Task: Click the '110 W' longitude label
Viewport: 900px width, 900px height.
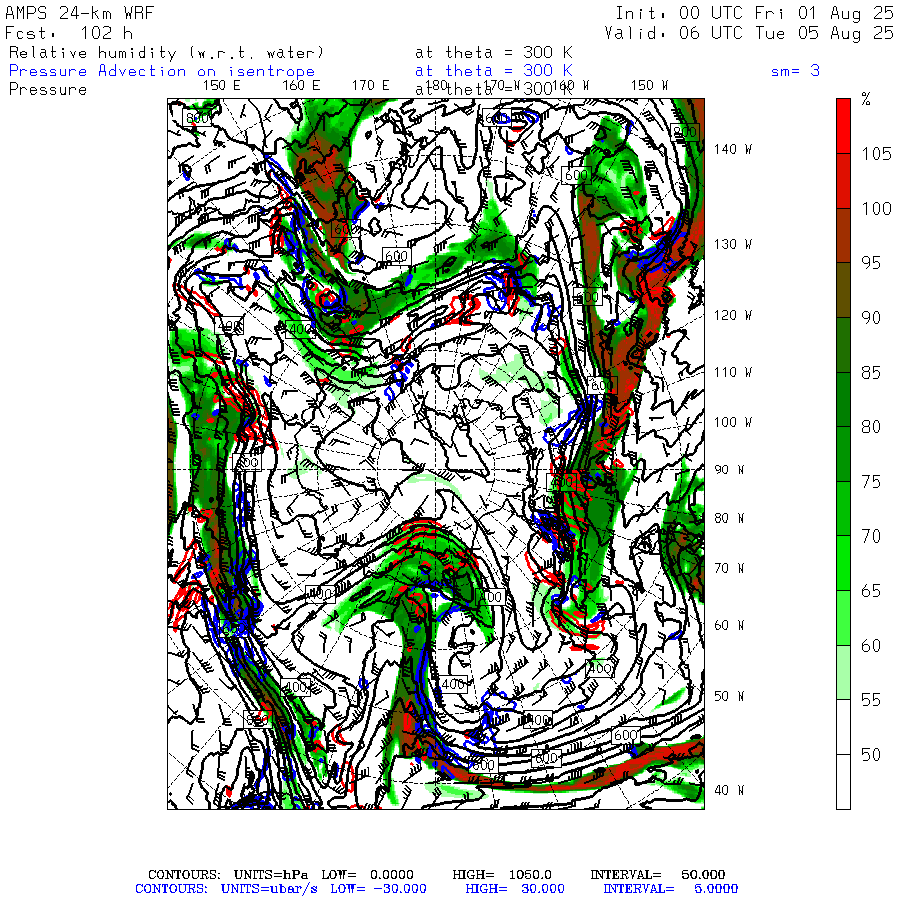Action: [733, 373]
